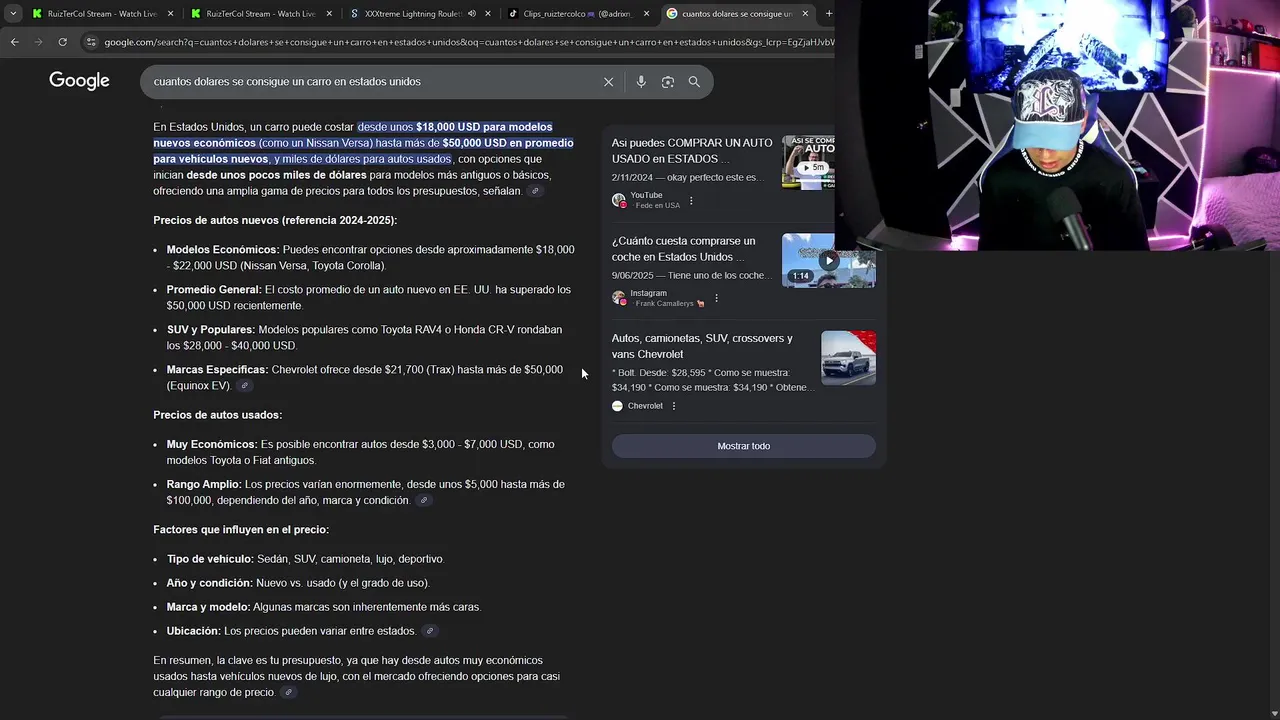Play the 1:14 Instagram video thumbnail
The image size is (1280, 720).
[x=829, y=260]
